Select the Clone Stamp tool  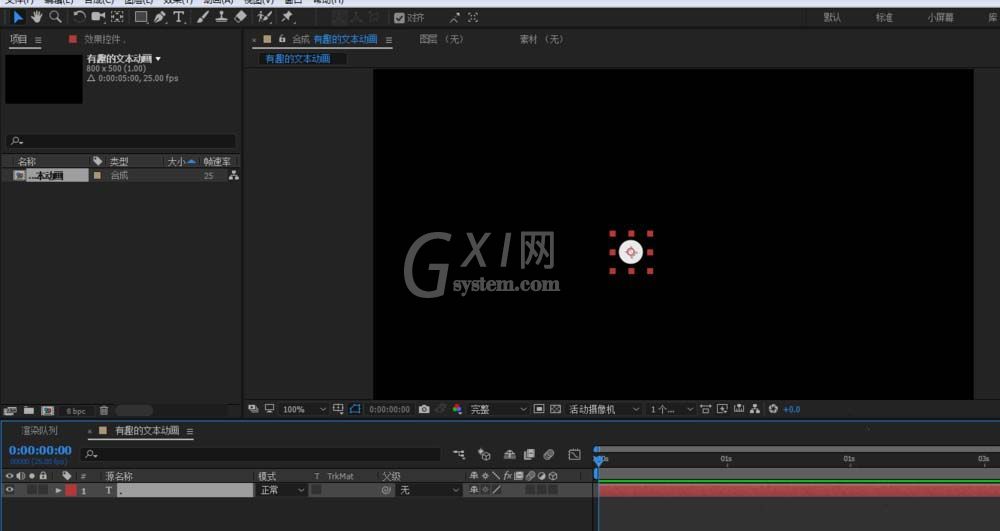click(221, 17)
